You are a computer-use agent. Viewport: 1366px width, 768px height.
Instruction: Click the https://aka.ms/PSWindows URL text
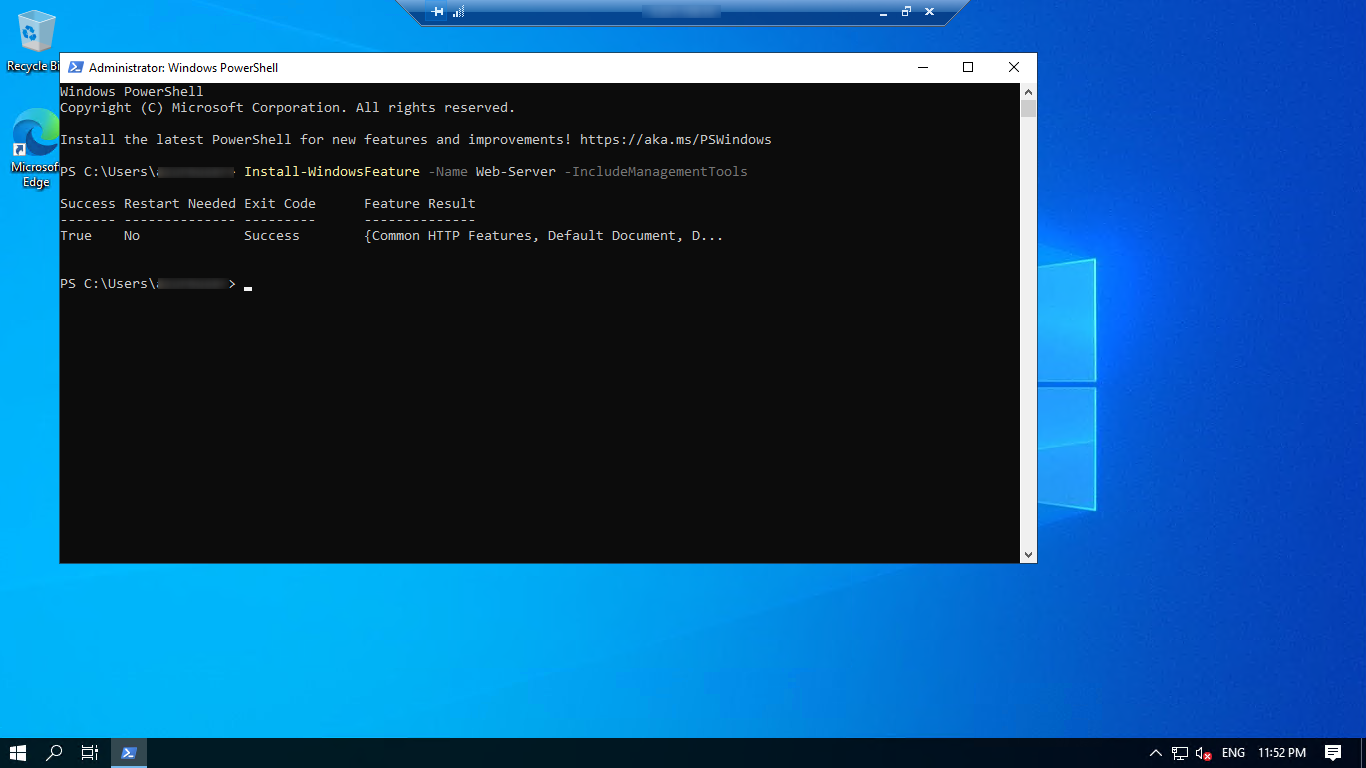click(676, 140)
